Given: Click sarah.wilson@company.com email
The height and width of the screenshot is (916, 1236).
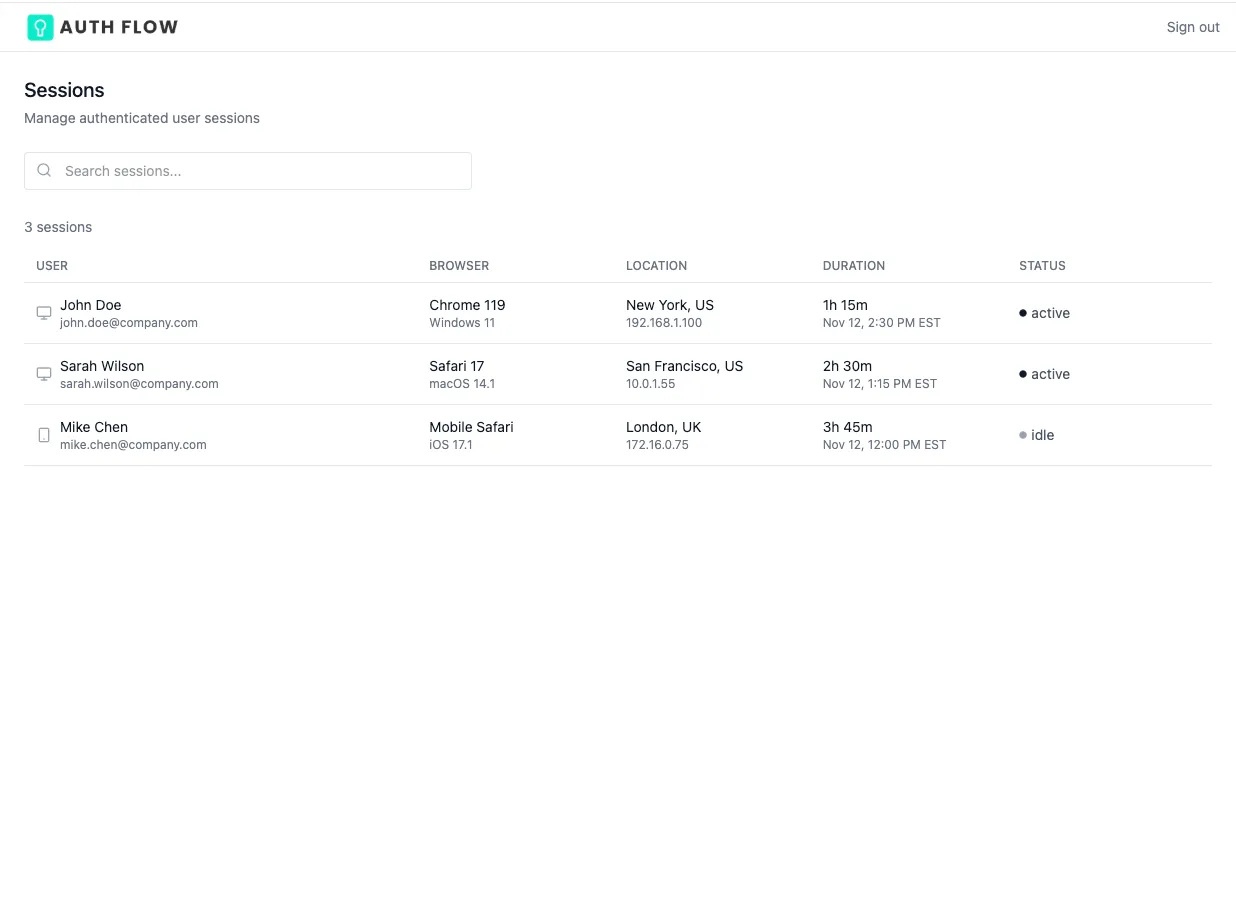Looking at the screenshot, I should [x=139, y=384].
